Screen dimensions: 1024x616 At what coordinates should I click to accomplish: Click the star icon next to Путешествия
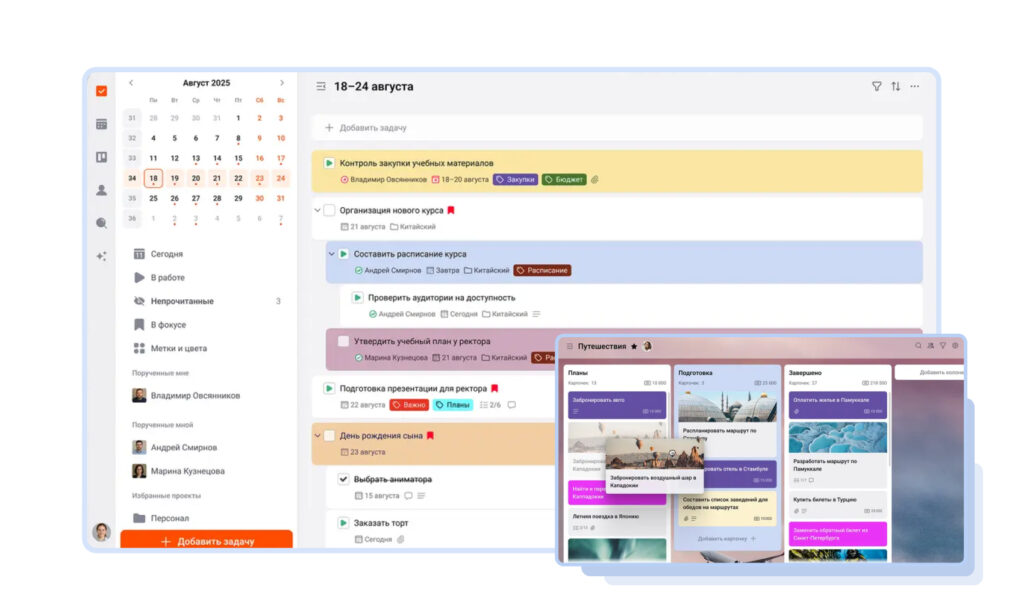point(633,346)
